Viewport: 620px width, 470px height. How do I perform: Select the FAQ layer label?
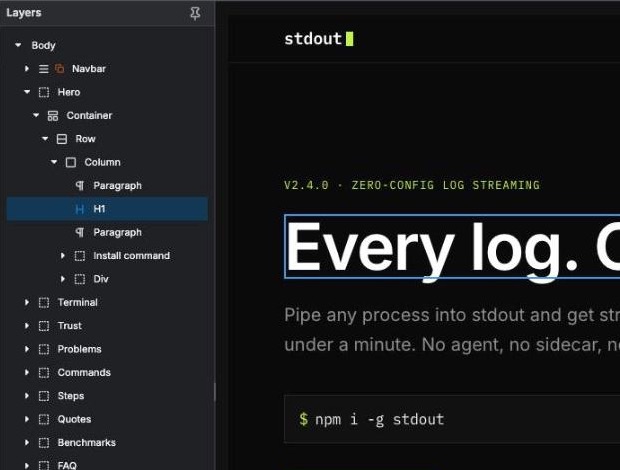(x=67, y=465)
